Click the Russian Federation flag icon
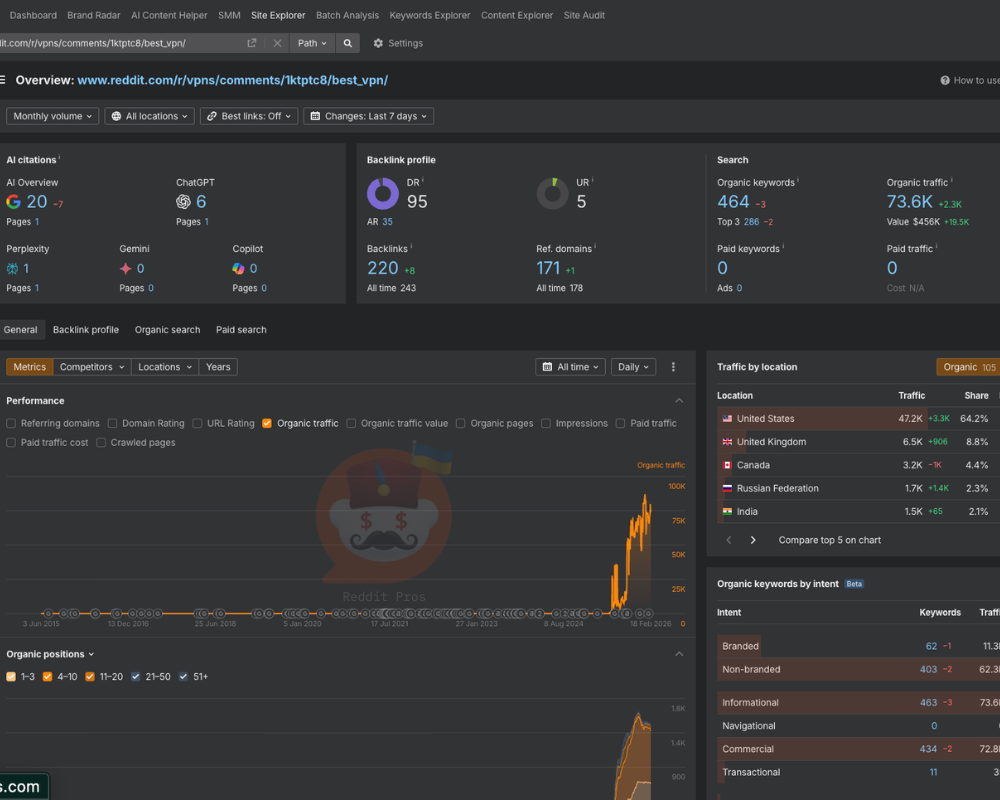 point(727,489)
